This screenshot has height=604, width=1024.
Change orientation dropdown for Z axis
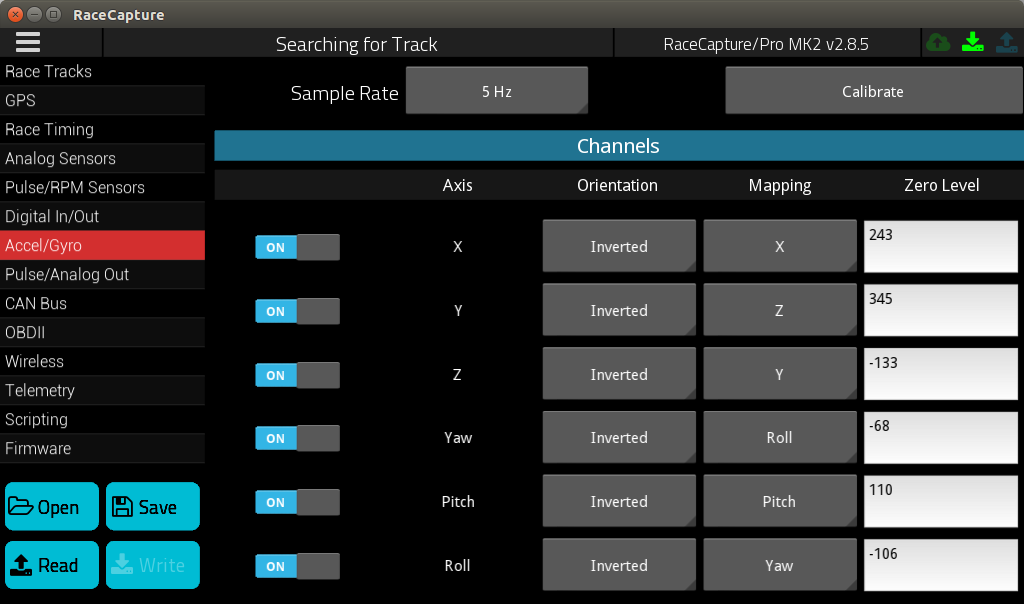[618, 374]
